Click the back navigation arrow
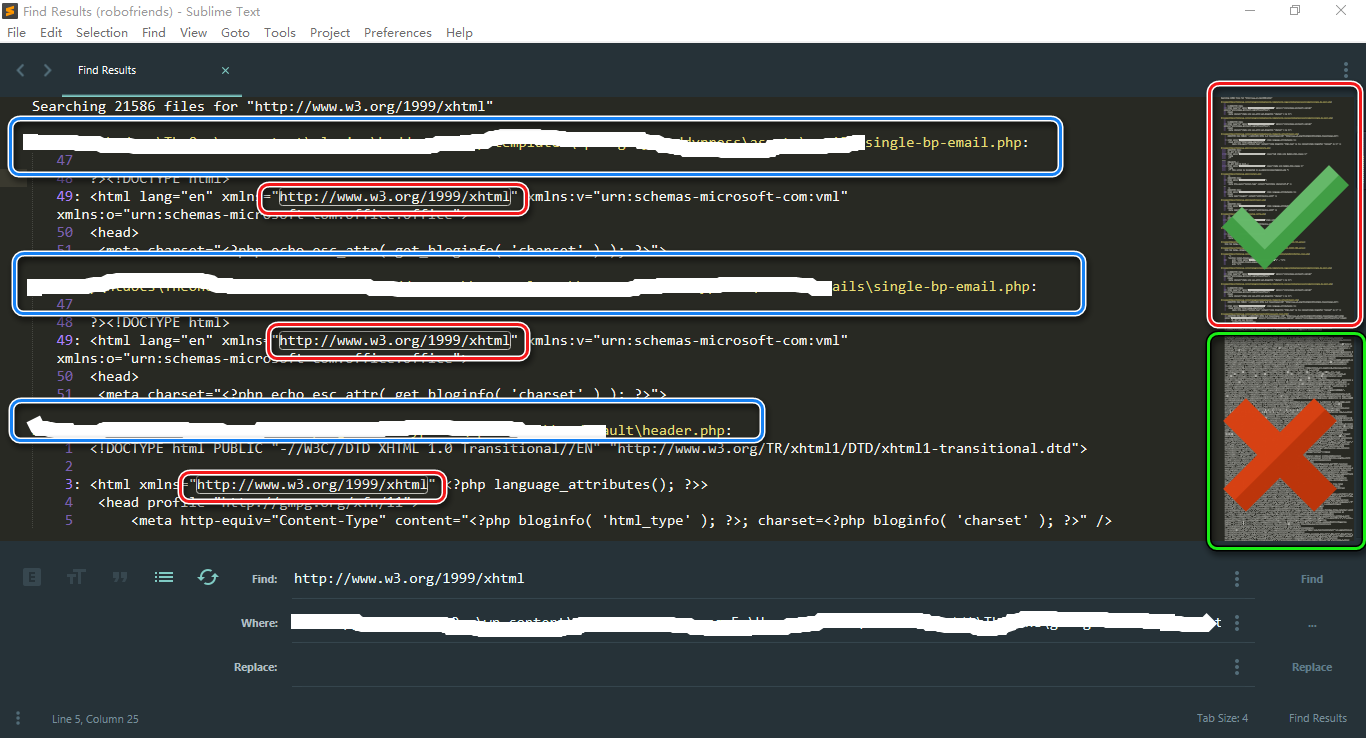1366x738 pixels. (x=19, y=70)
